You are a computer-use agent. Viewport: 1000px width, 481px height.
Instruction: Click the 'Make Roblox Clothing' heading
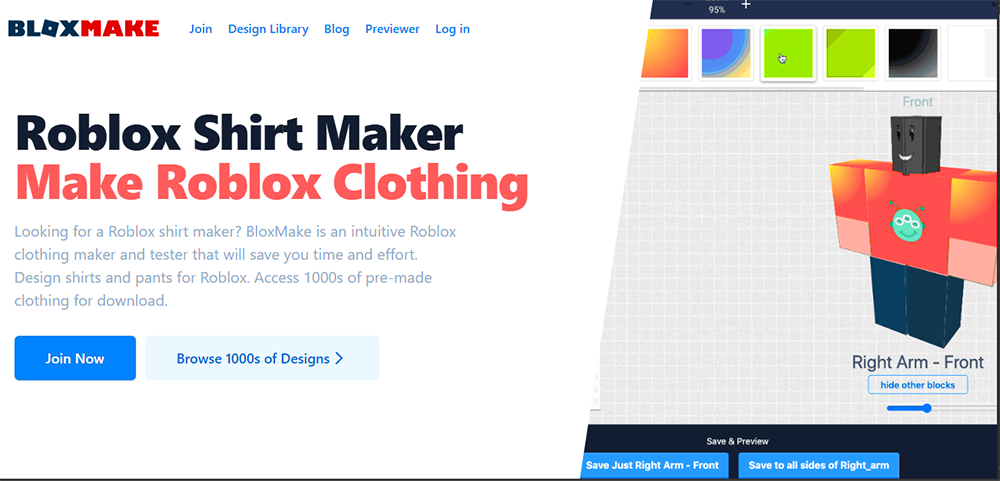[272, 185]
